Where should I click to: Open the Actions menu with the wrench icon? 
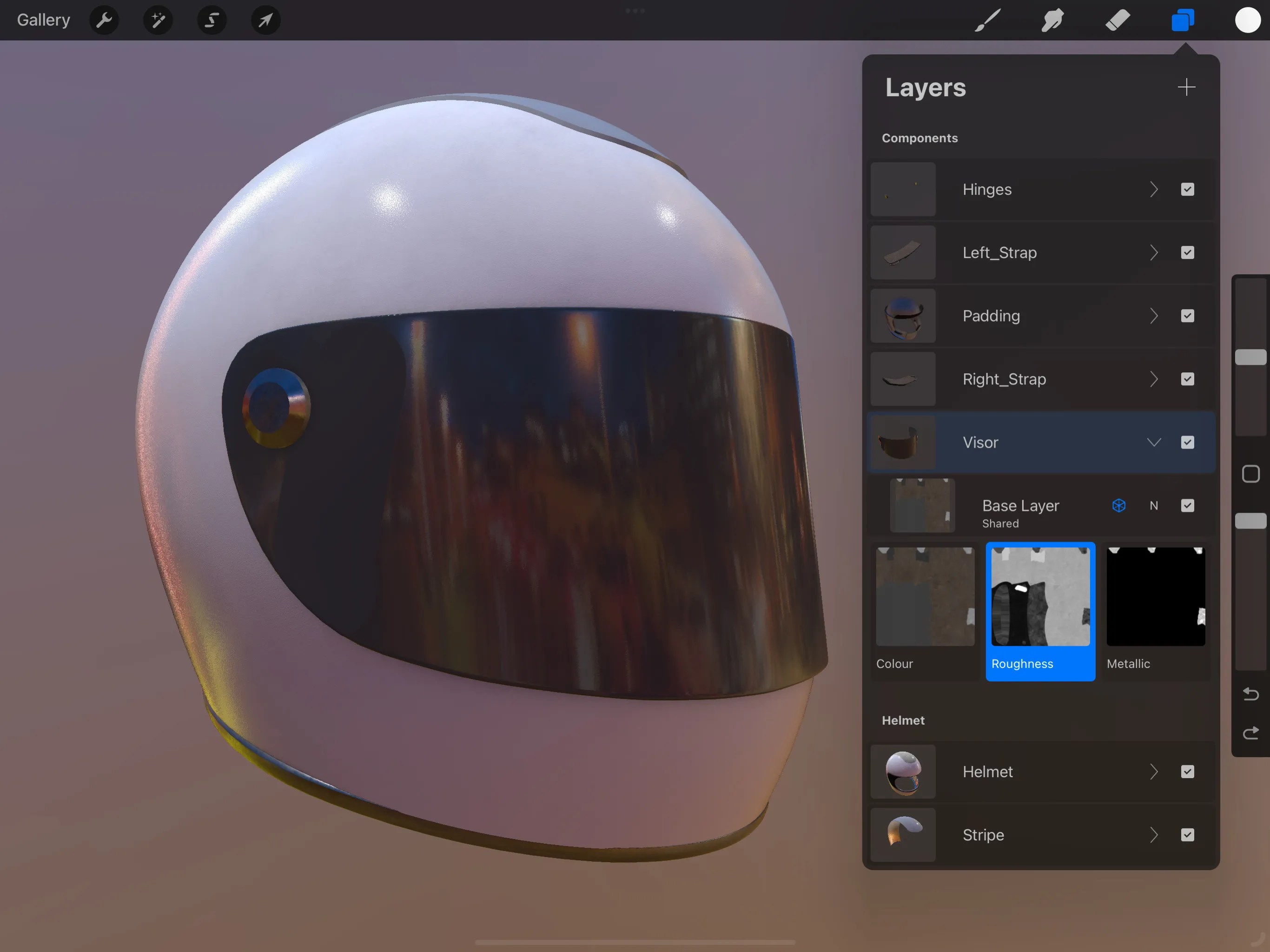104,20
